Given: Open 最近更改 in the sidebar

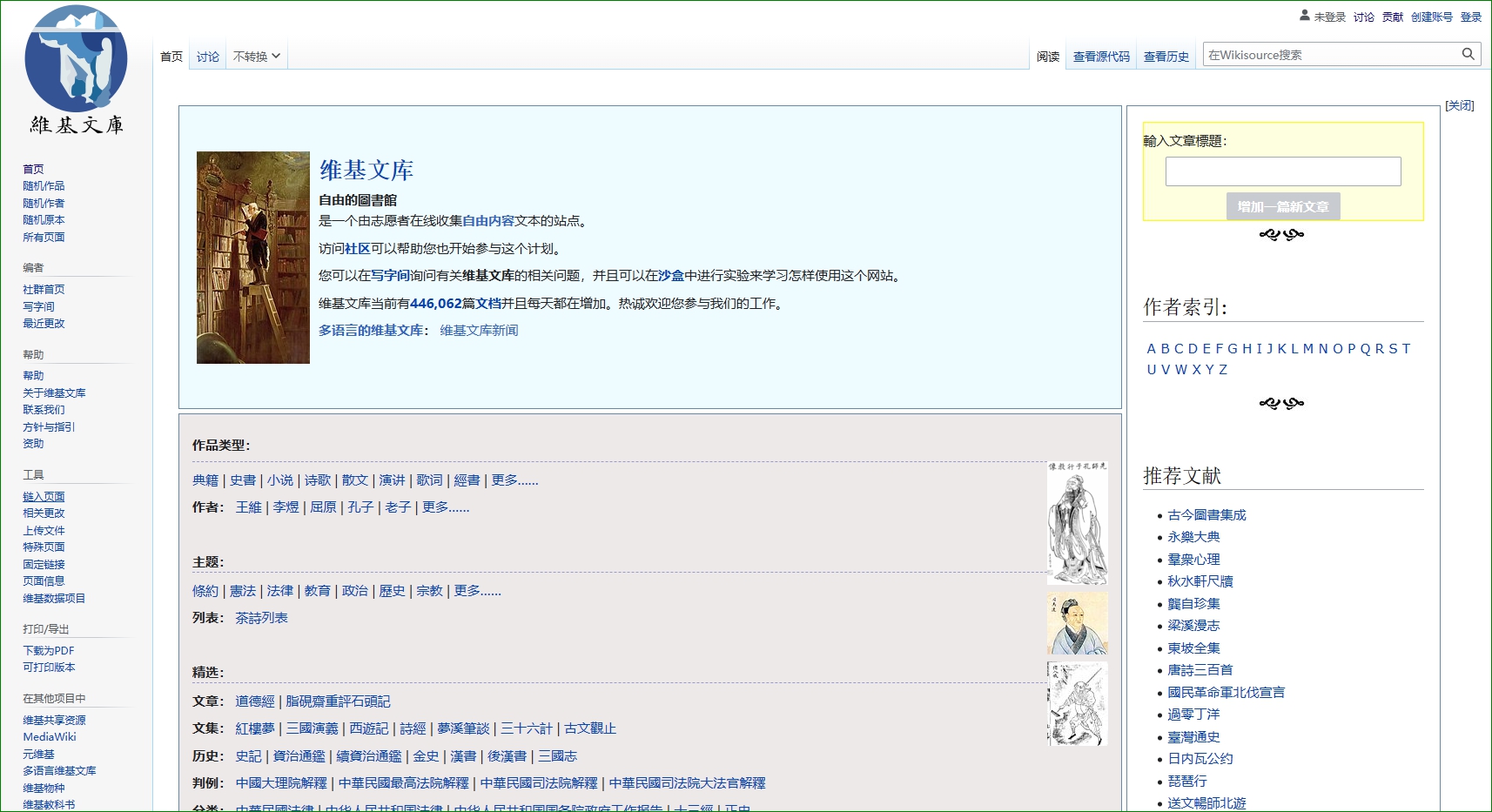Looking at the screenshot, I should click(x=44, y=324).
